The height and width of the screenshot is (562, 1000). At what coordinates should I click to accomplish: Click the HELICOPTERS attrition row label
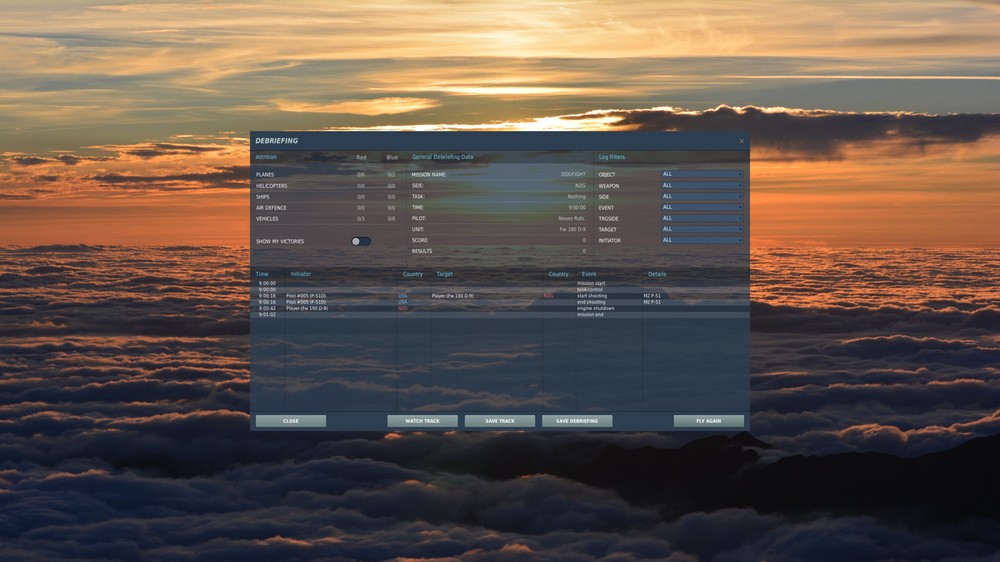(x=272, y=186)
